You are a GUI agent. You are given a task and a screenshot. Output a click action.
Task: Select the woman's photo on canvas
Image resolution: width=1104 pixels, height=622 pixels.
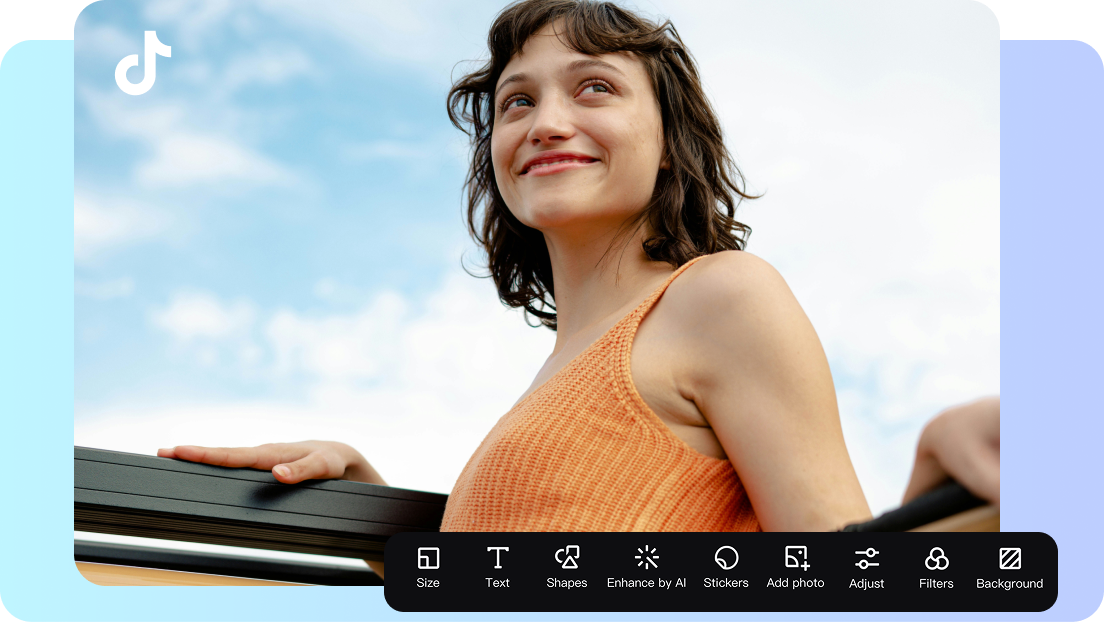[x=537, y=292]
